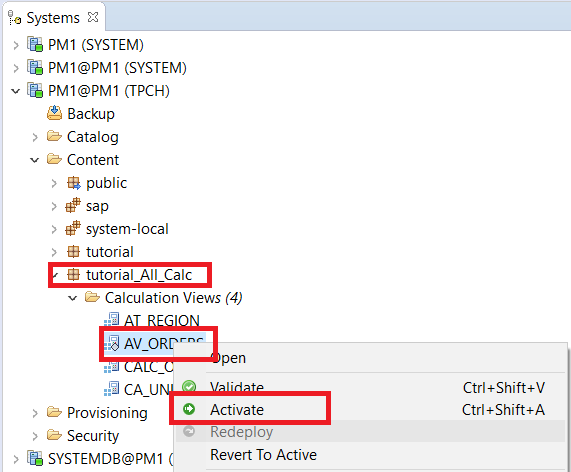Image resolution: width=571 pixels, height=472 pixels.
Task: Click the green Activate arrow icon
Action: pos(189,409)
